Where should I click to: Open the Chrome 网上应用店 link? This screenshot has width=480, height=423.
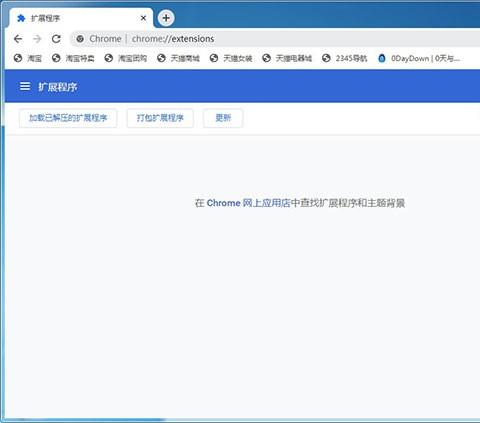tap(249, 203)
